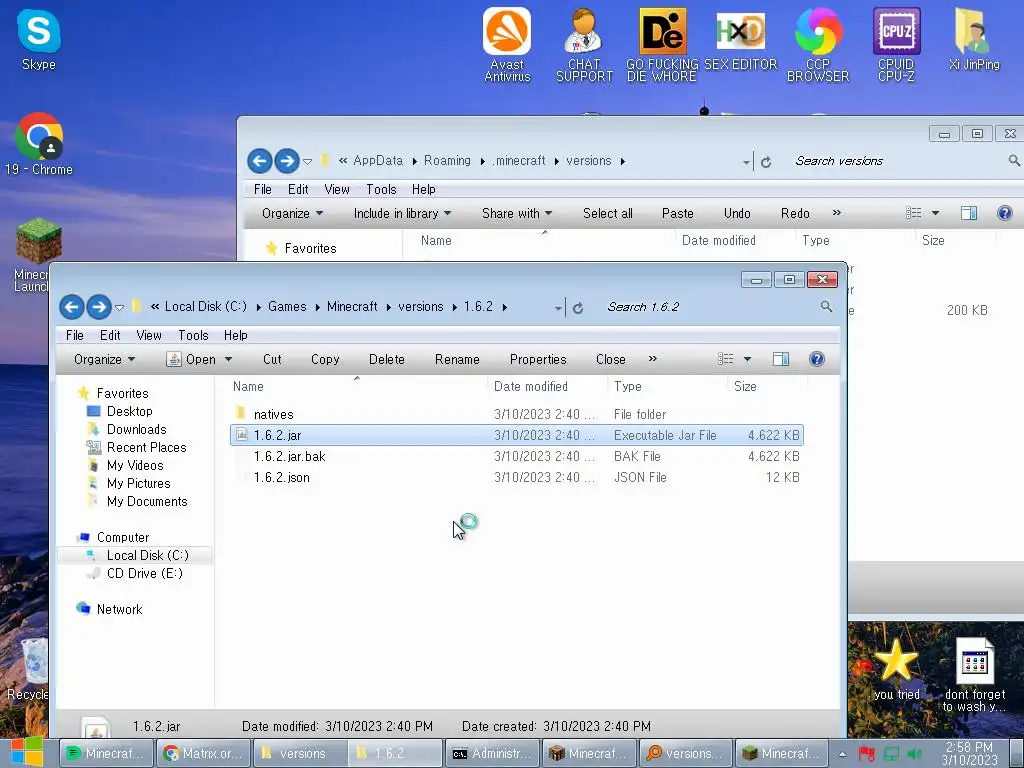Switch to the Administrator command prompt taskbar button

[492, 753]
